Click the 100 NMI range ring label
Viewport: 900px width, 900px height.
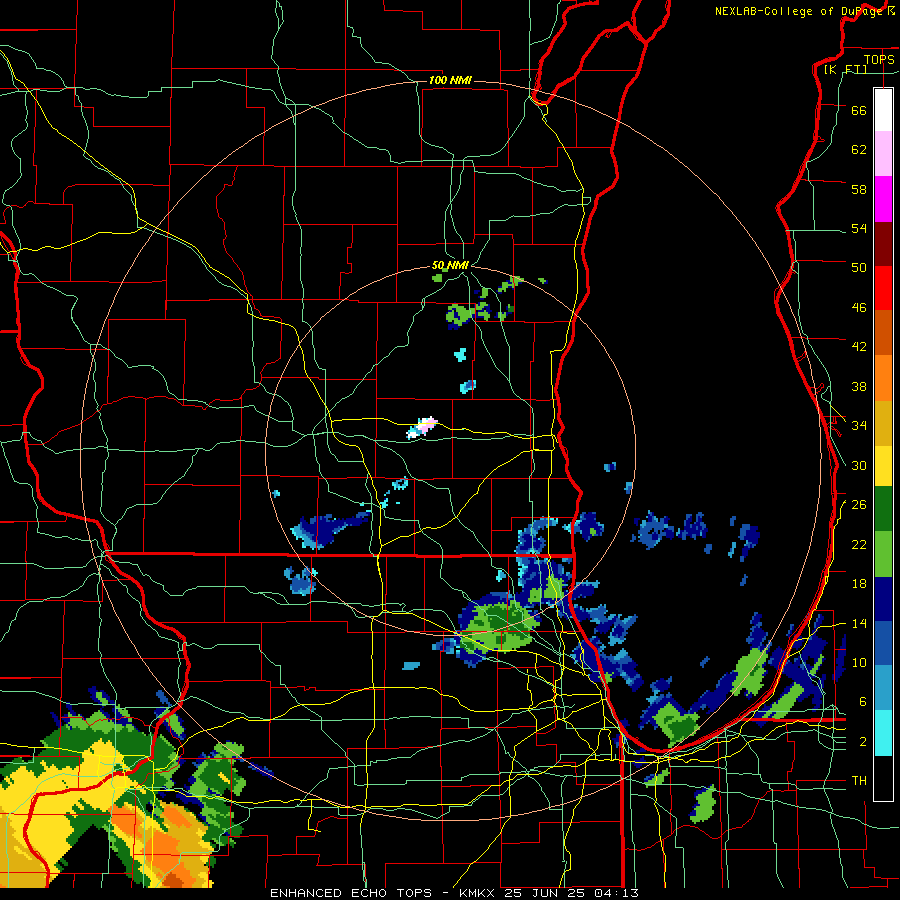click(450, 80)
